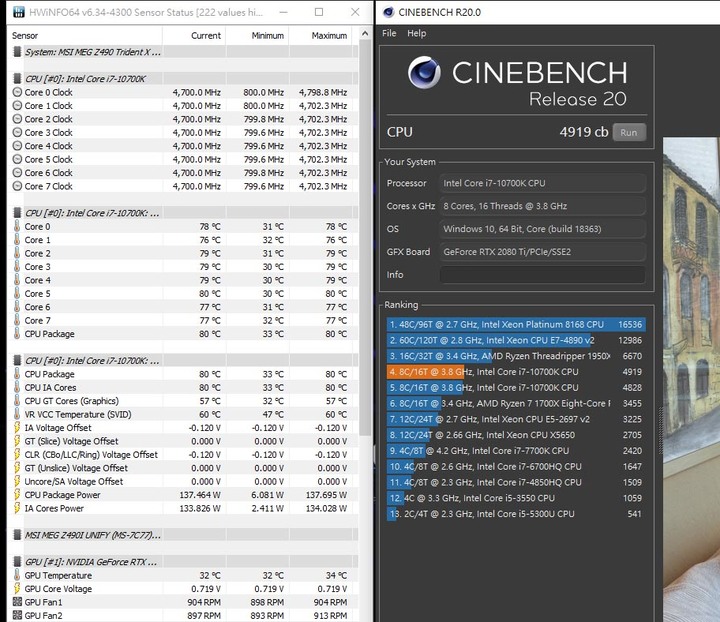720x622 pixels.
Task: Select ranking entry Core i5-3550
Action: coord(516,498)
